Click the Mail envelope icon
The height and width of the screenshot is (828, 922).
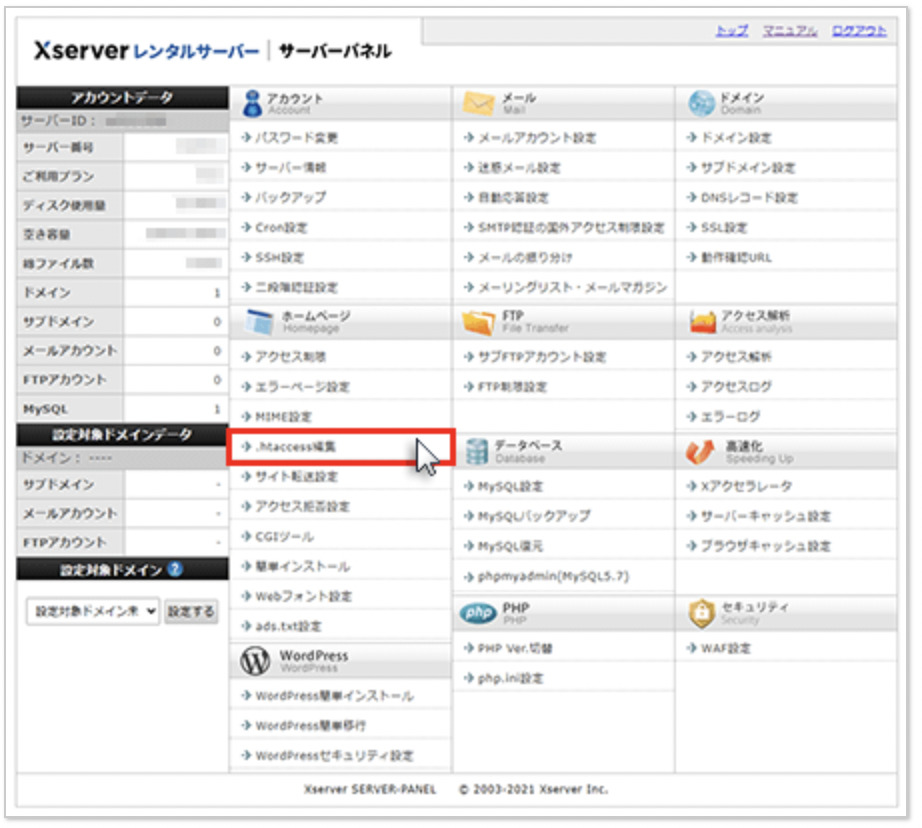[479, 104]
